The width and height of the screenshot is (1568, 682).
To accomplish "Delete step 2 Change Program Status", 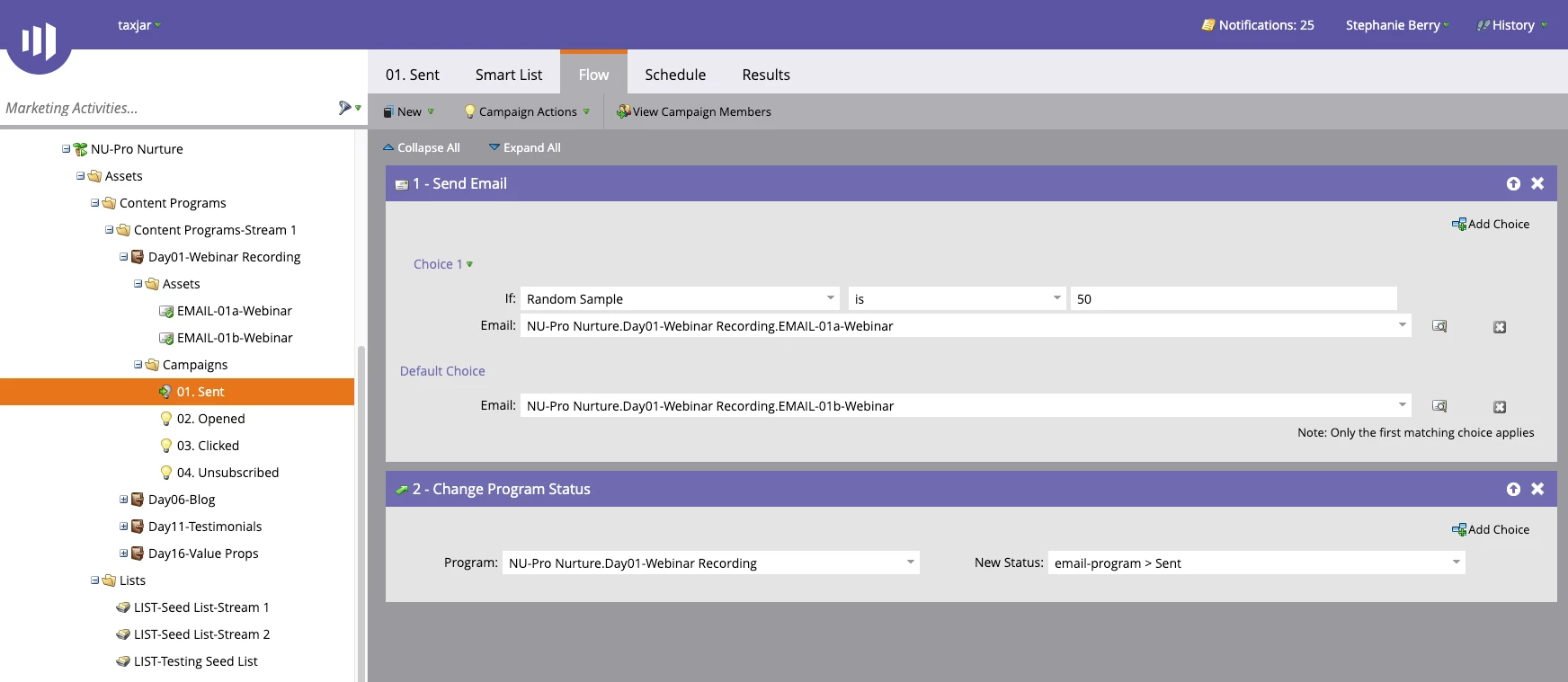I will click(x=1537, y=489).
